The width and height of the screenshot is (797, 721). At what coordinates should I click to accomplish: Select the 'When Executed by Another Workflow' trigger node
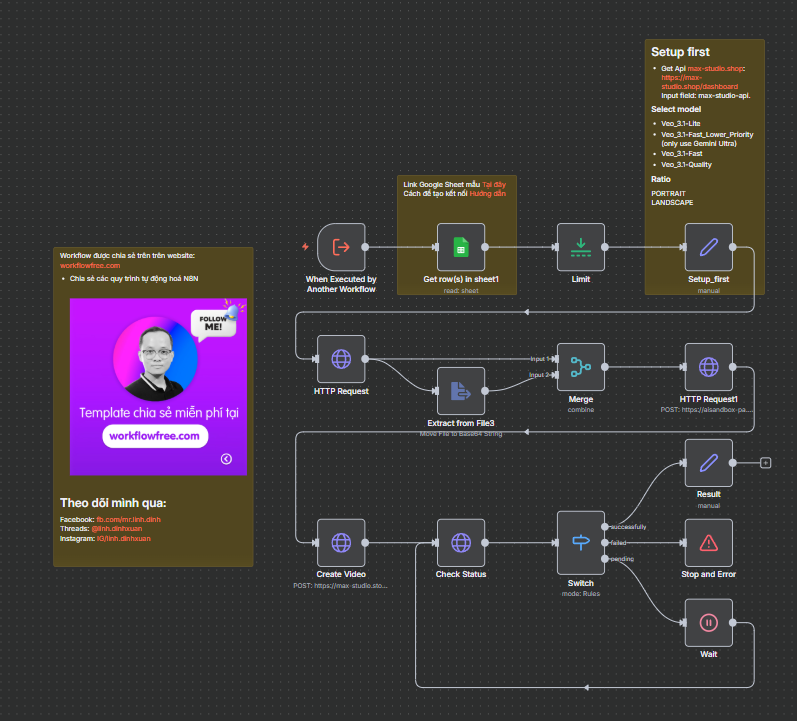(341, 247)
